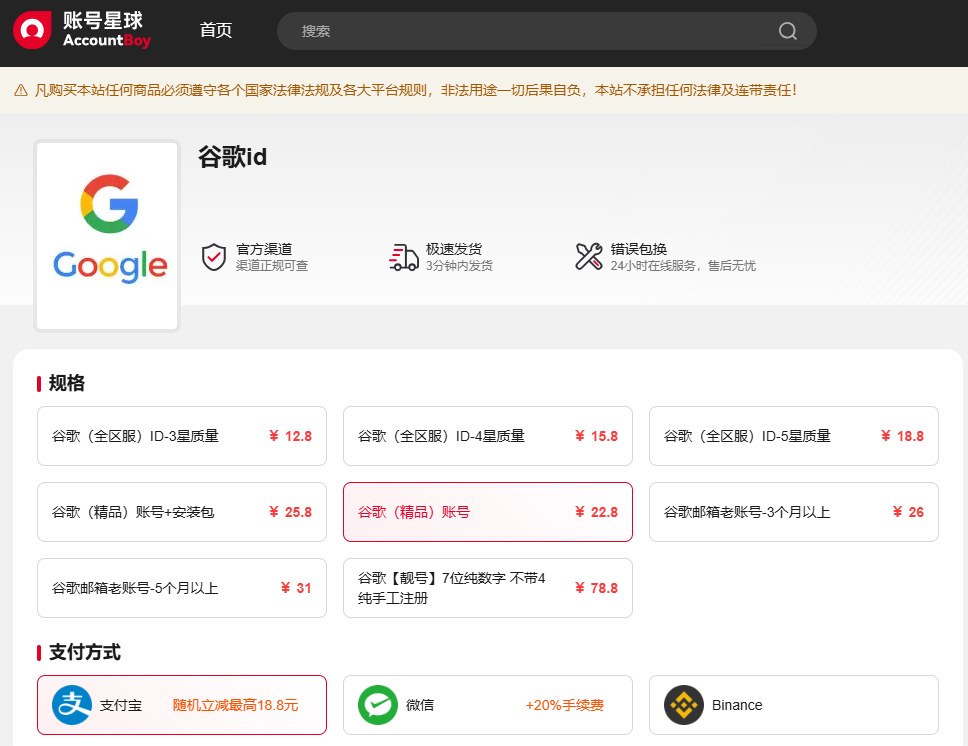Click the 渠道正规可查 subtitle text

tap(272, 266)
